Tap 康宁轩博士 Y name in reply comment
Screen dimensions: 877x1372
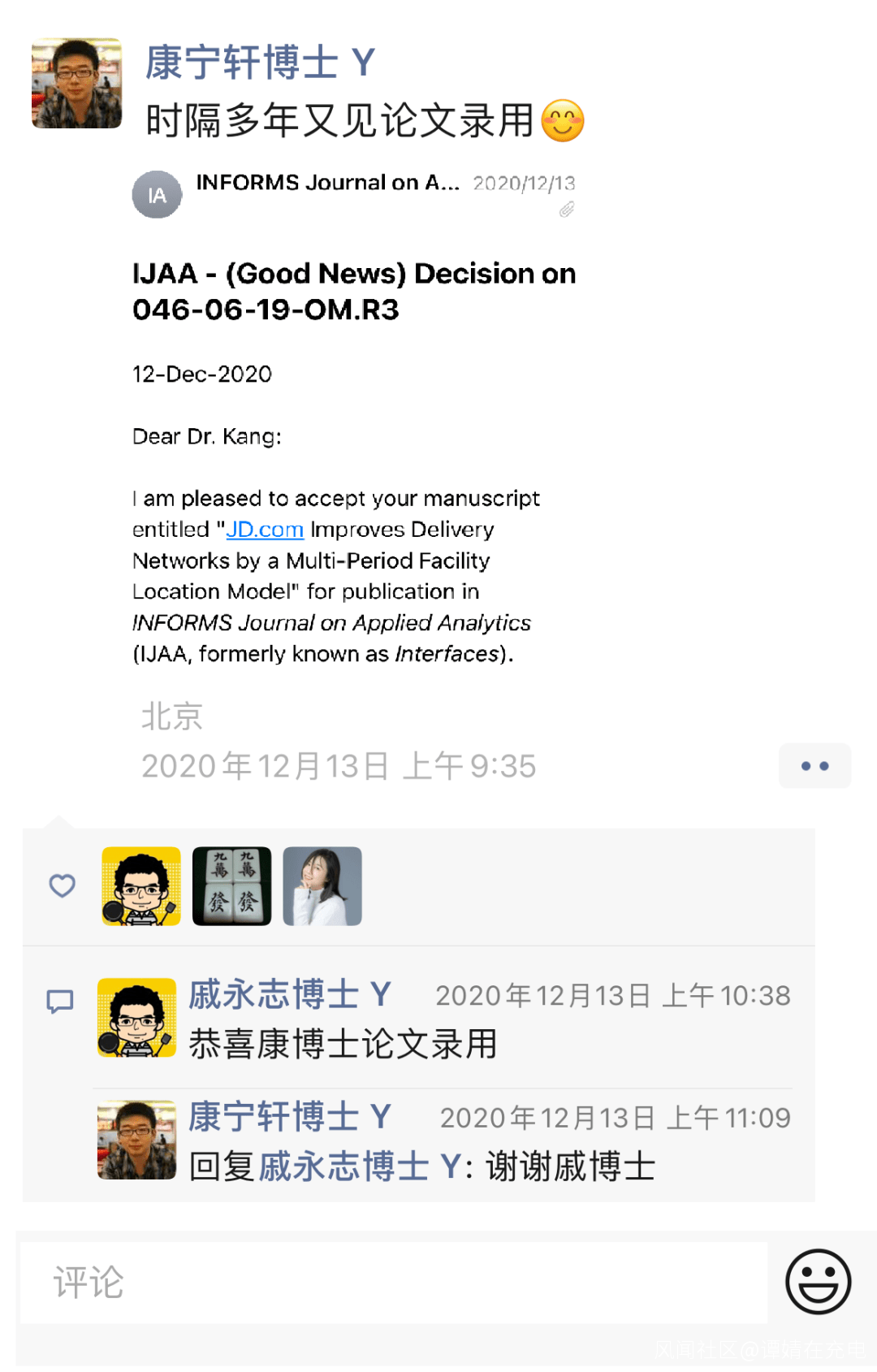pyautogui.click(x=290, y=1117)
